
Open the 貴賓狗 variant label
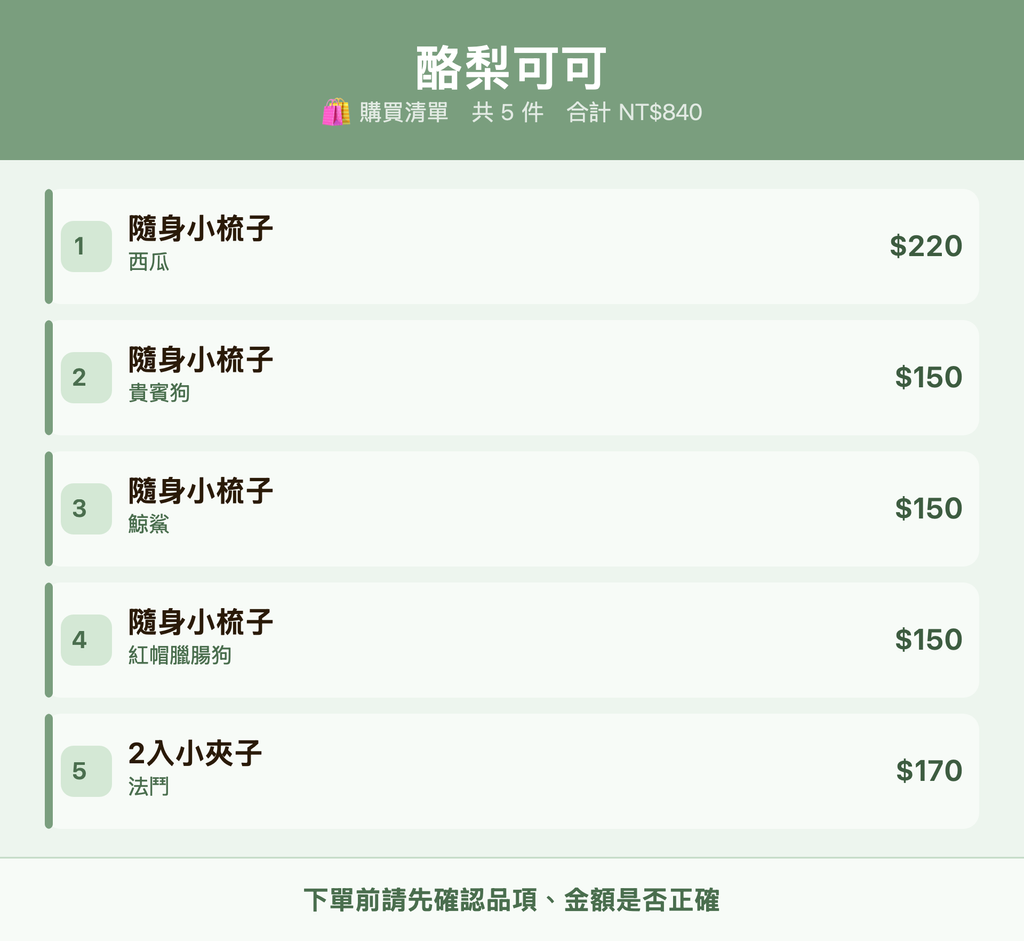tap(159, 393)
